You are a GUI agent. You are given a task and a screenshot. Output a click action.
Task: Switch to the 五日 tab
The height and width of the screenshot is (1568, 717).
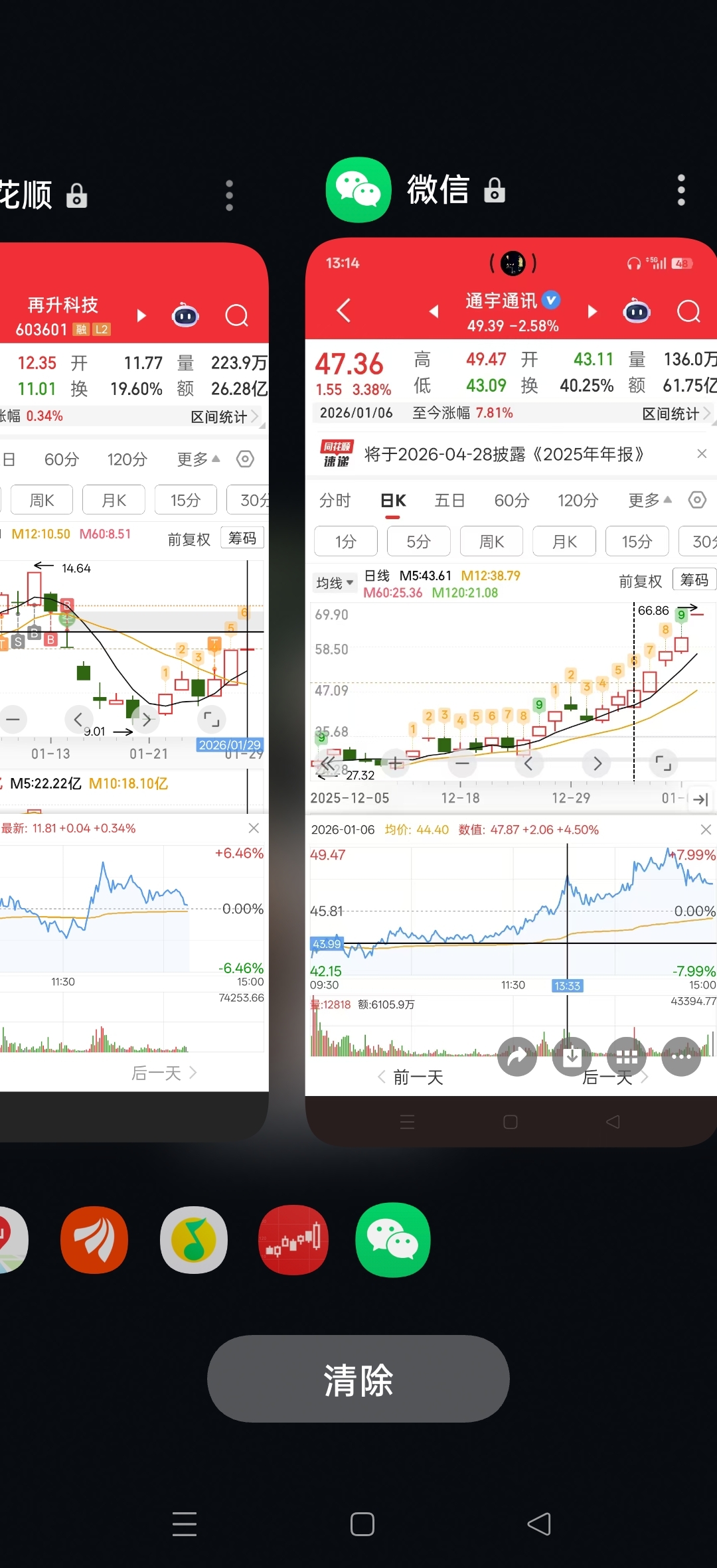[449, 501]
